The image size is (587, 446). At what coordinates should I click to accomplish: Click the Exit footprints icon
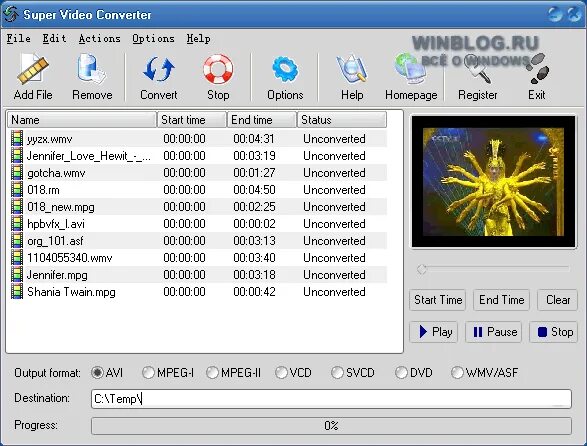click(537, 69)
